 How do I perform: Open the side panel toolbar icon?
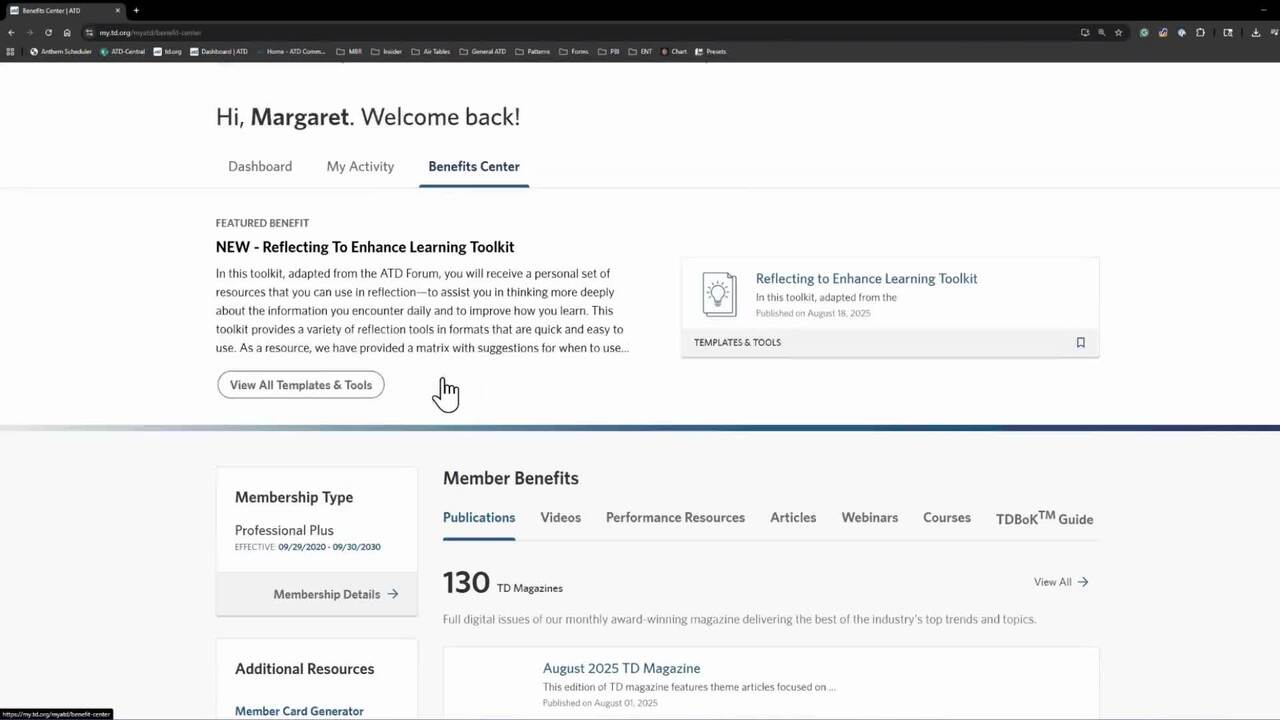(1228, 32)
